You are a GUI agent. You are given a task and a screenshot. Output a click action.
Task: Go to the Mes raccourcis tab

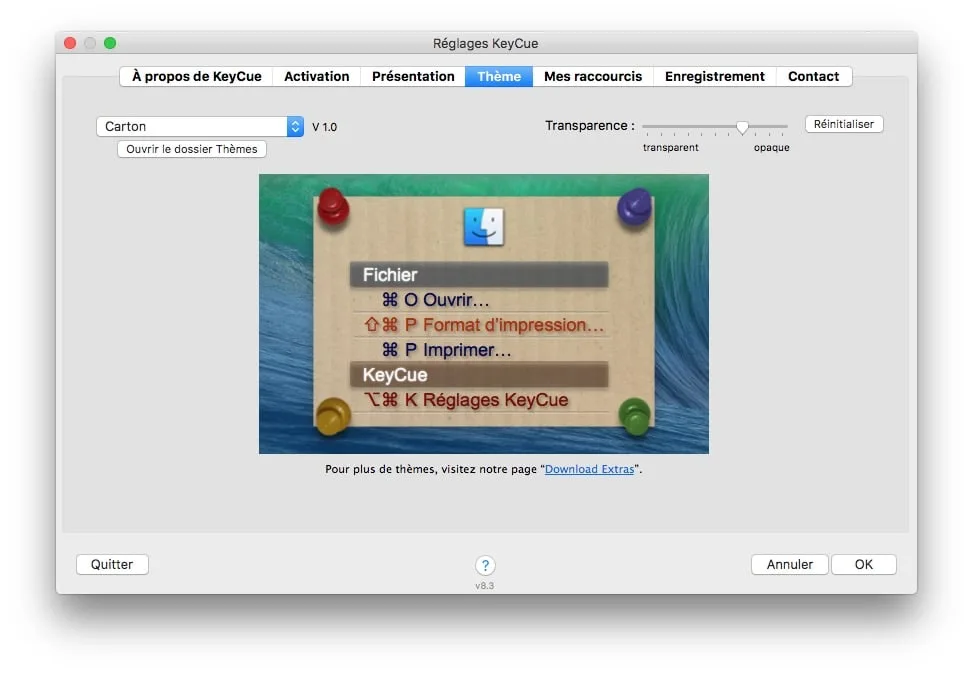[x=593, y=76]
